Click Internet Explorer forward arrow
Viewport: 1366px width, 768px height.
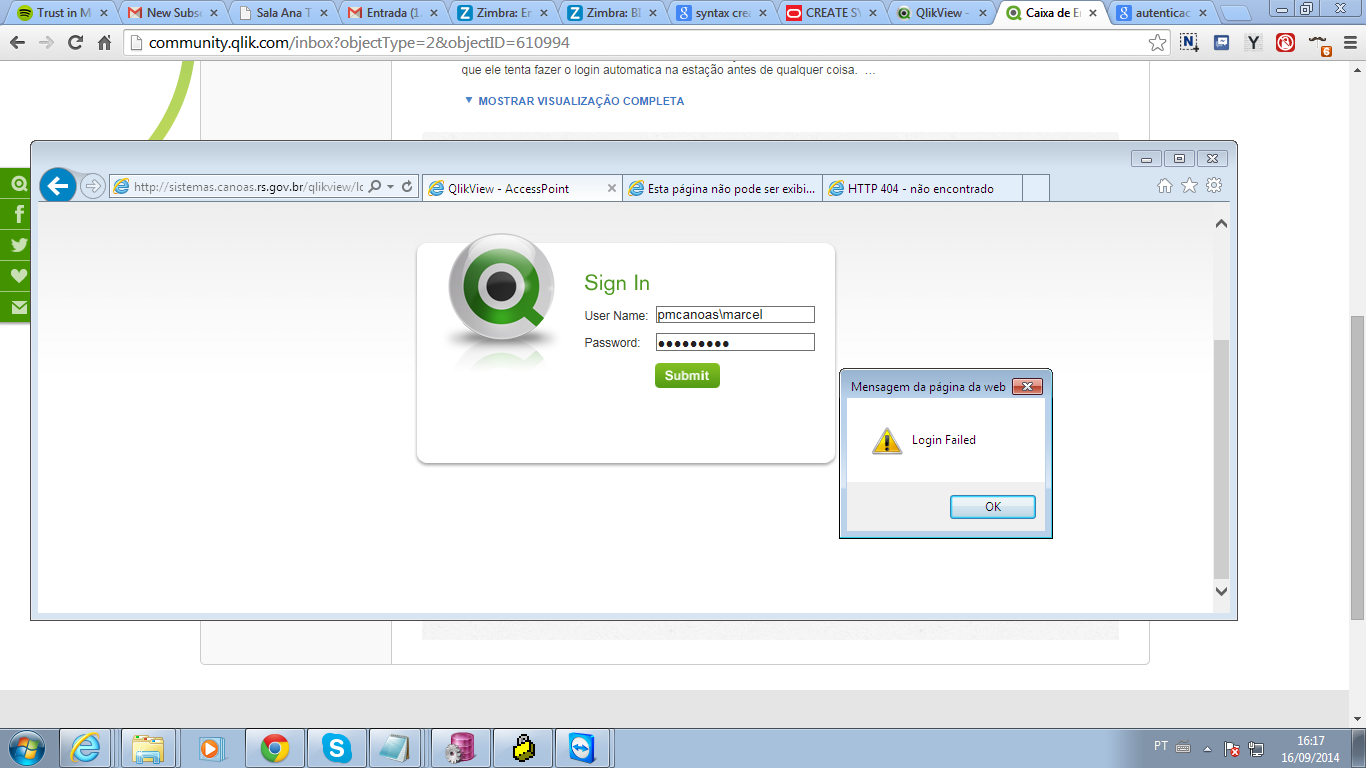[93, 186]
